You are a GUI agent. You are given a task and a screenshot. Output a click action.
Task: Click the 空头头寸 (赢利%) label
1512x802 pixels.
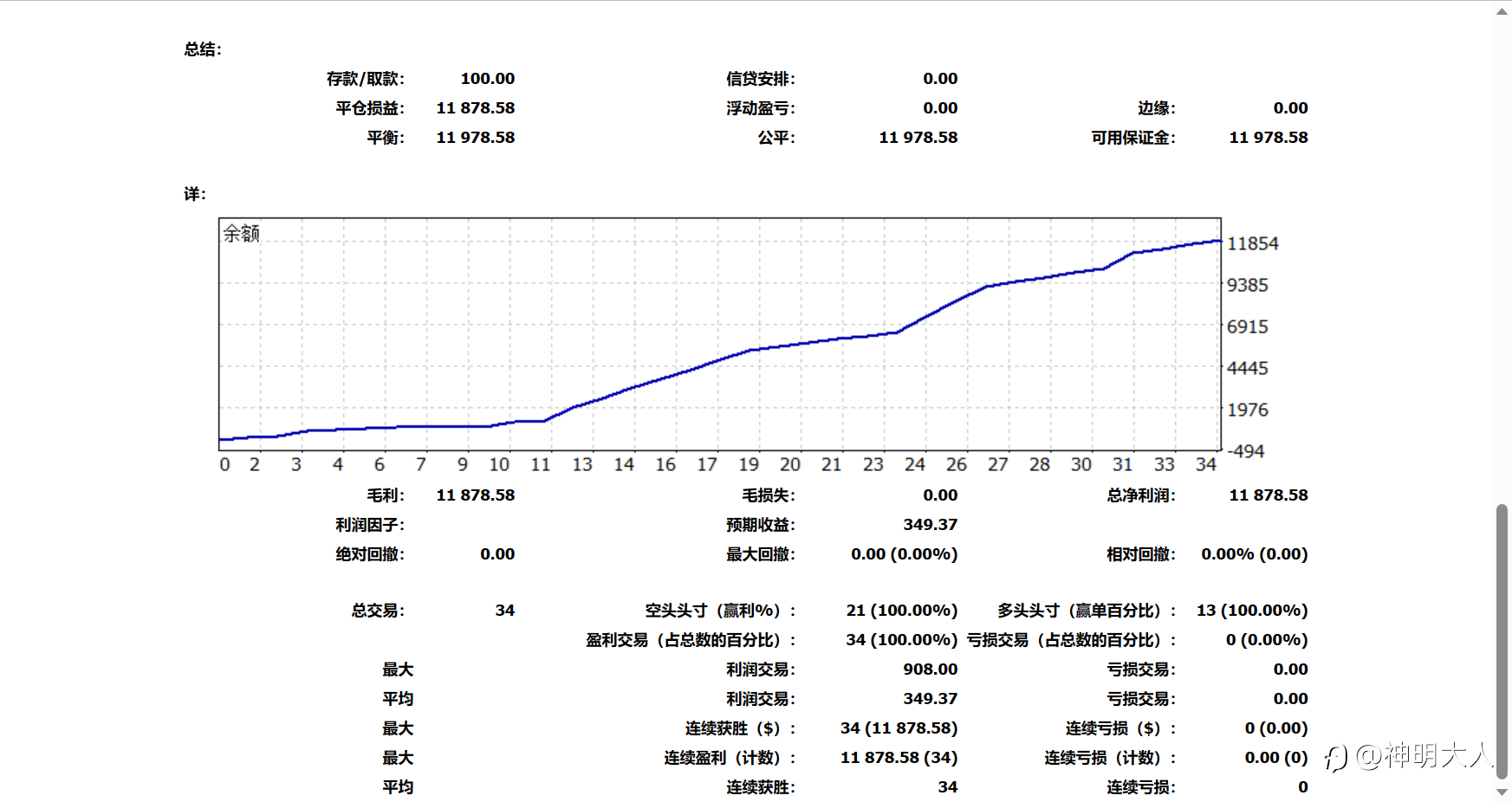tap(720, 611)
